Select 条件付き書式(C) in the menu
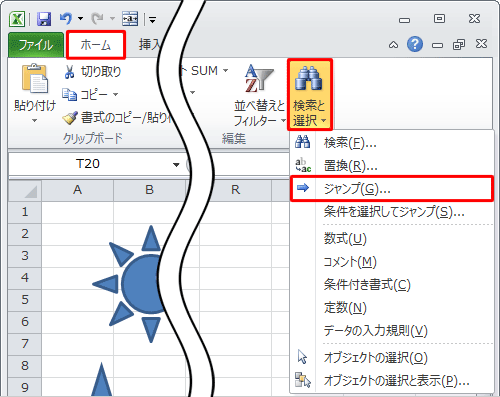This screenshot has height=397, width=500. click(x=392, y=285)
